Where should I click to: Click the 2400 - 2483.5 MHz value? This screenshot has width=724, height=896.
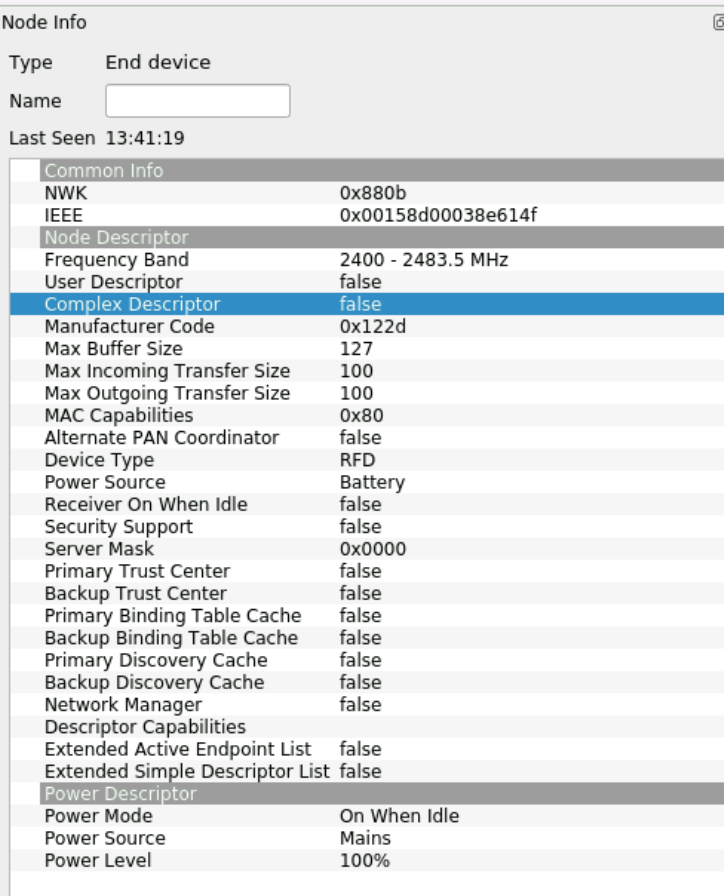click(x=423, y=260)
